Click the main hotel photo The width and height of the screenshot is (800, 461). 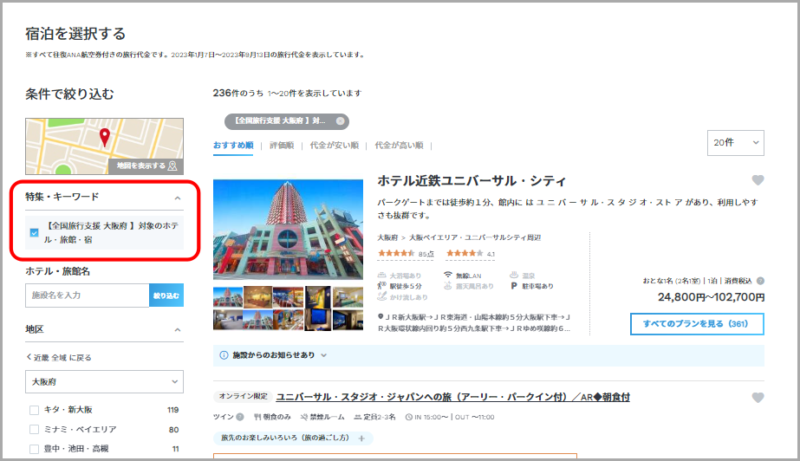288,229
